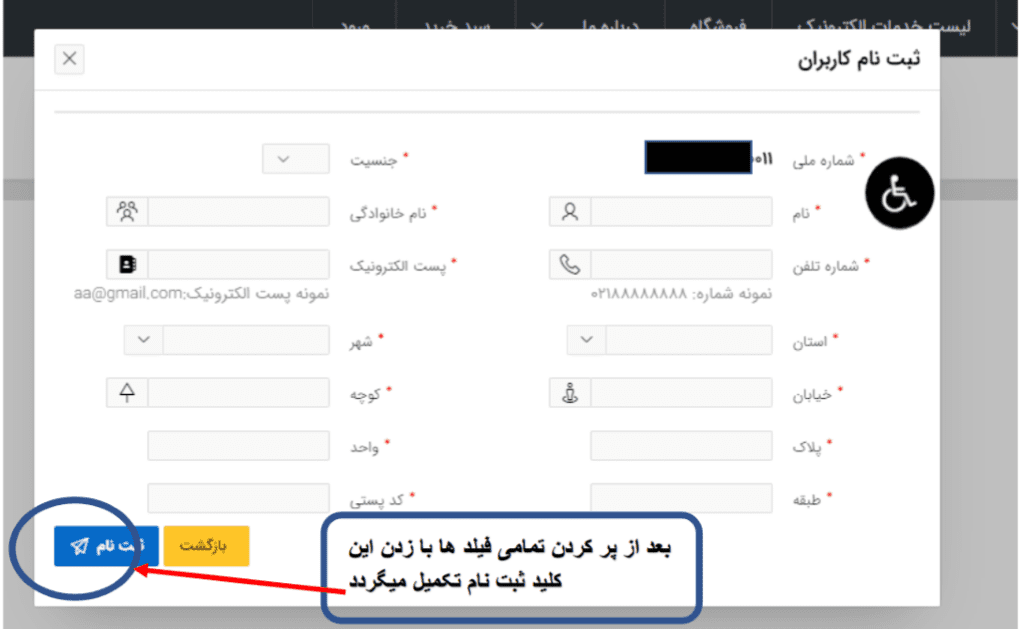Click the person icon beside نام field
This screenshot has height=629, width=1024.
coord(569,212)
